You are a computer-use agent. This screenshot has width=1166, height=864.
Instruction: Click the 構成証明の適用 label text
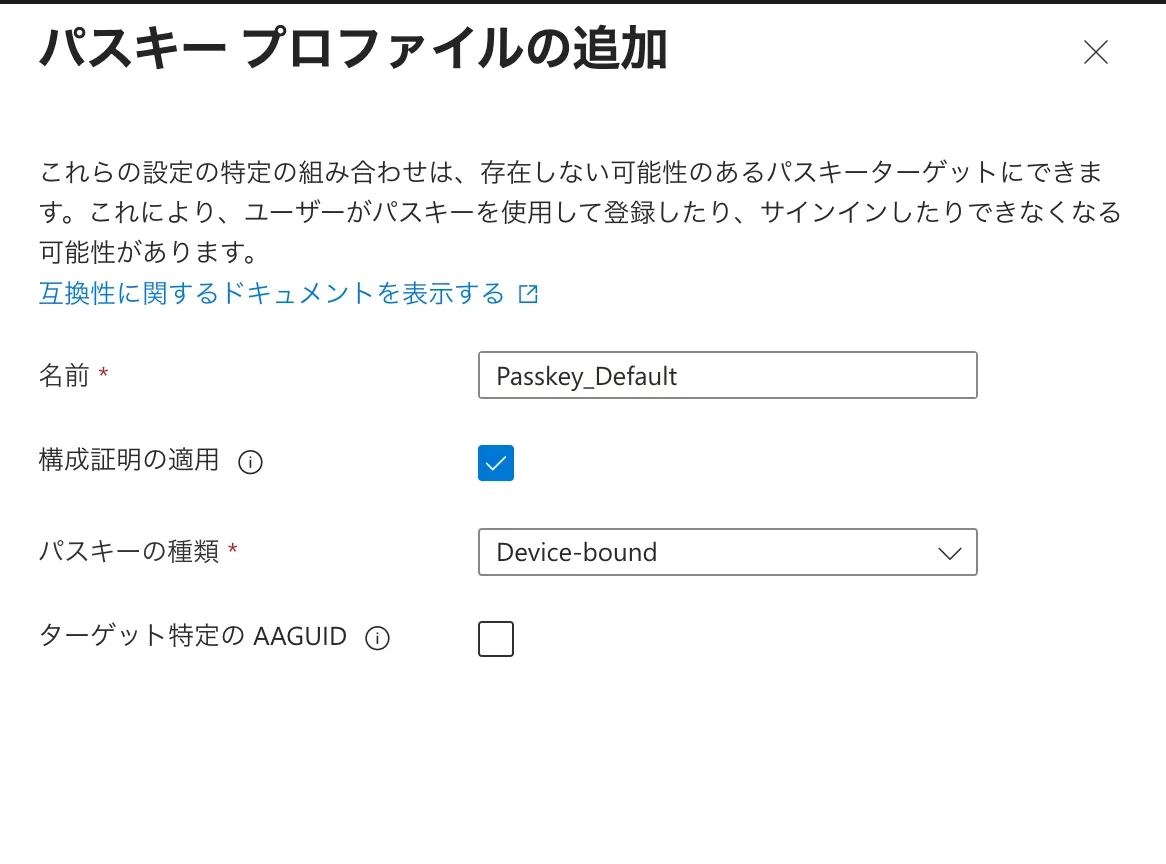pos(129,460)
